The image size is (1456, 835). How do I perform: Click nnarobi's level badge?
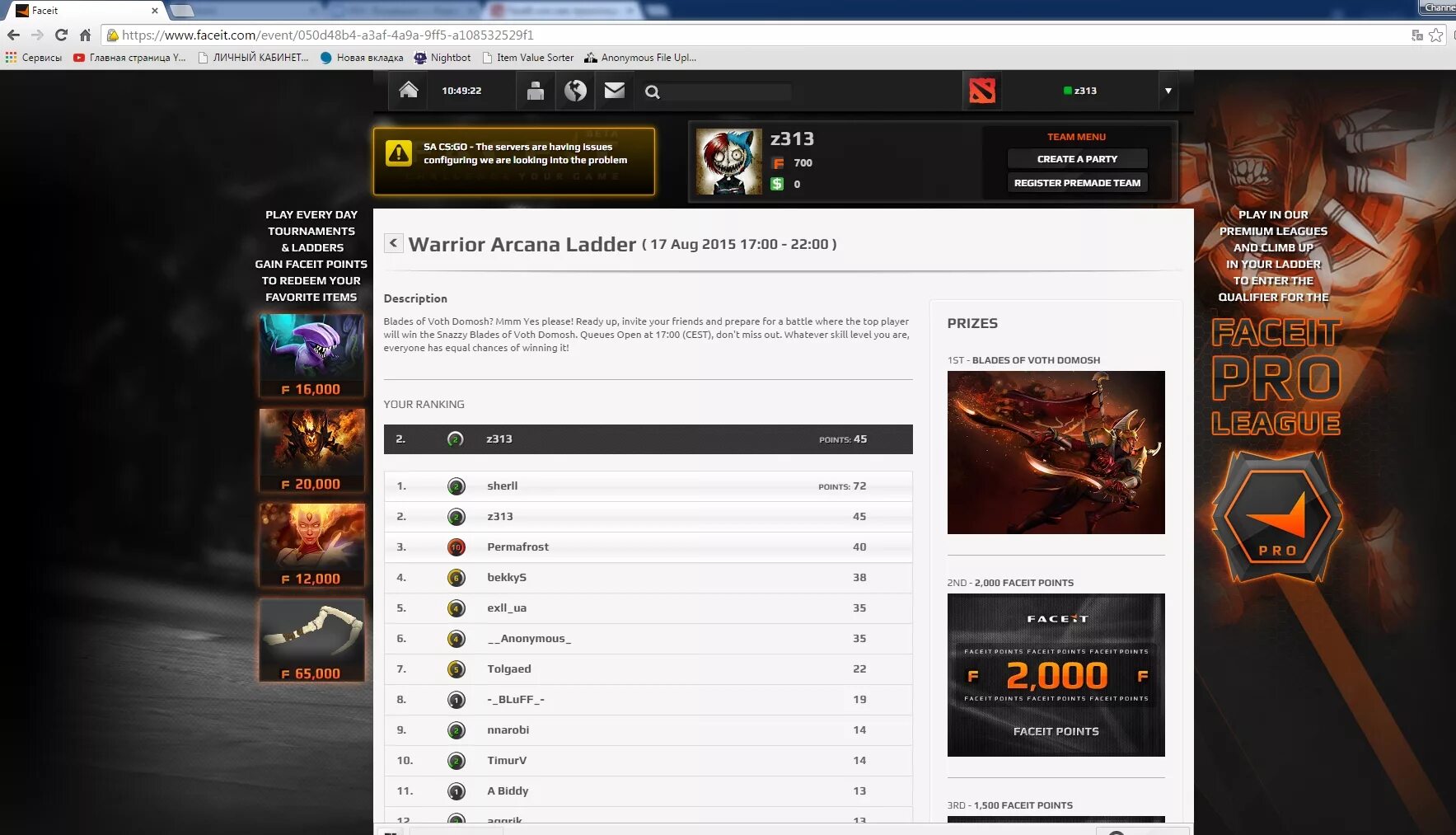click(456, 730)
